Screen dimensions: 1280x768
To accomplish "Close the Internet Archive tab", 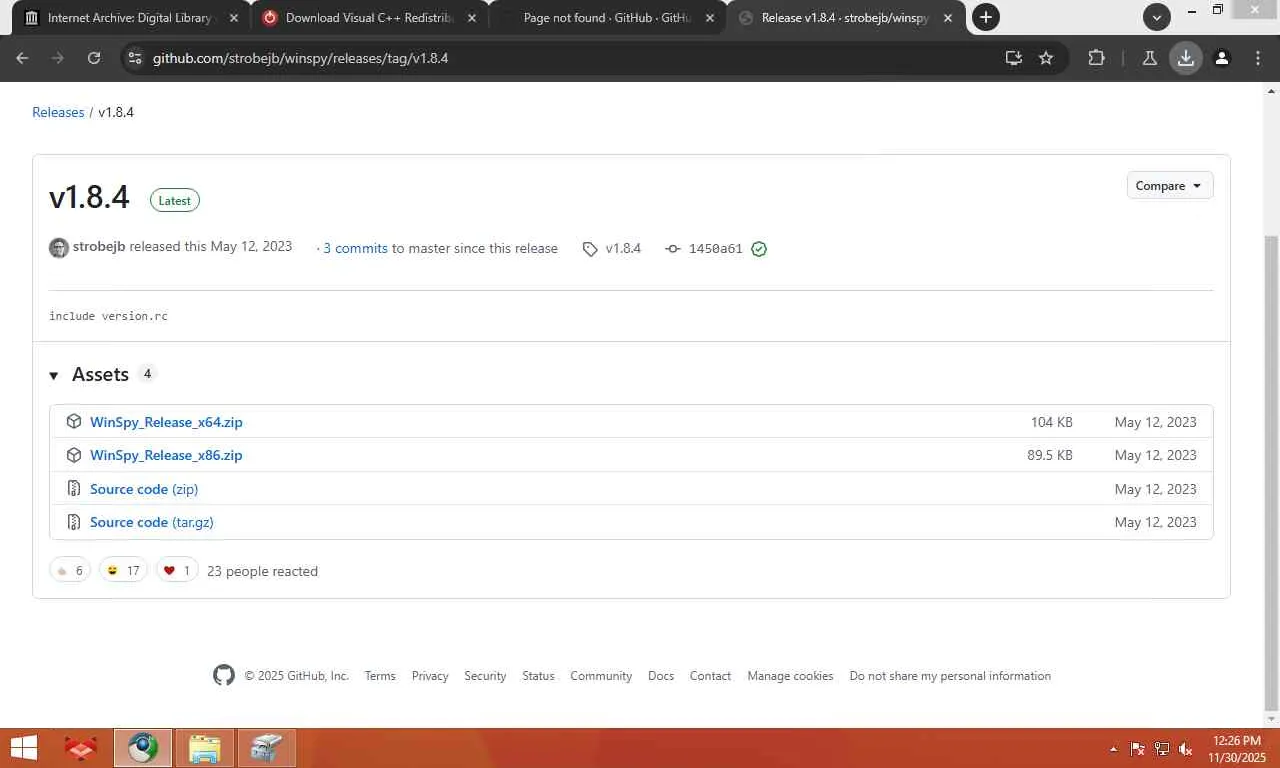I will 234,18.
